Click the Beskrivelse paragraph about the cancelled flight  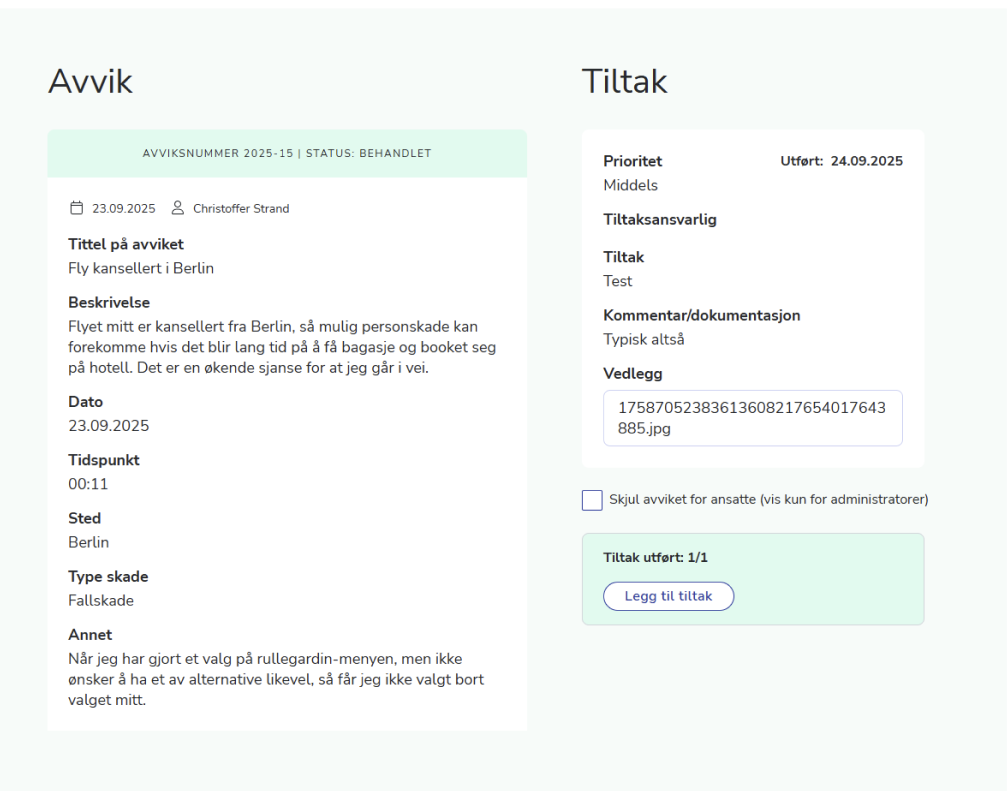282,347
